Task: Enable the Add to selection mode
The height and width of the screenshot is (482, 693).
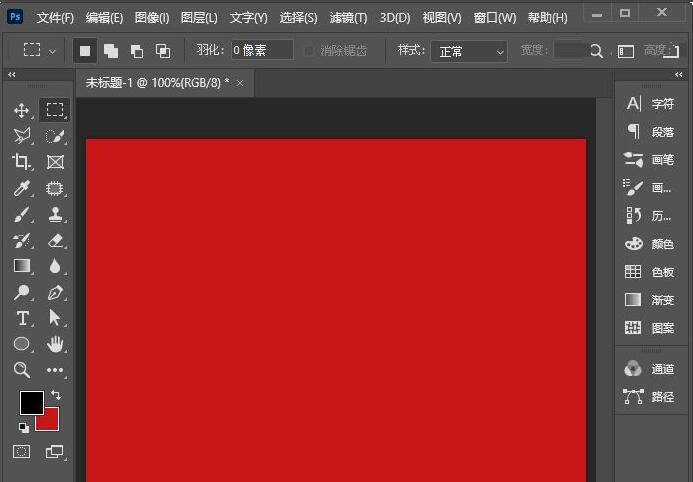Action: (111, 50)
